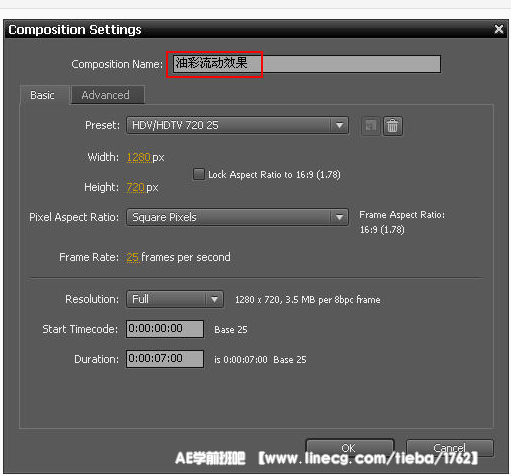
Task: Click the Frame Rate value 25
Action: pyautogui.click(x=132, y=257)
